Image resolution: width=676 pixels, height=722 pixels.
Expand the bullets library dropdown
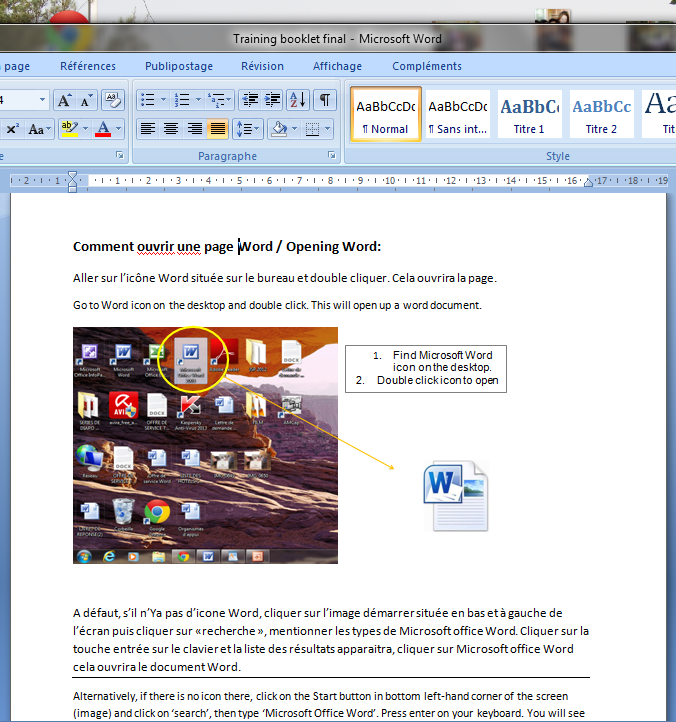[x=163, y=100]
